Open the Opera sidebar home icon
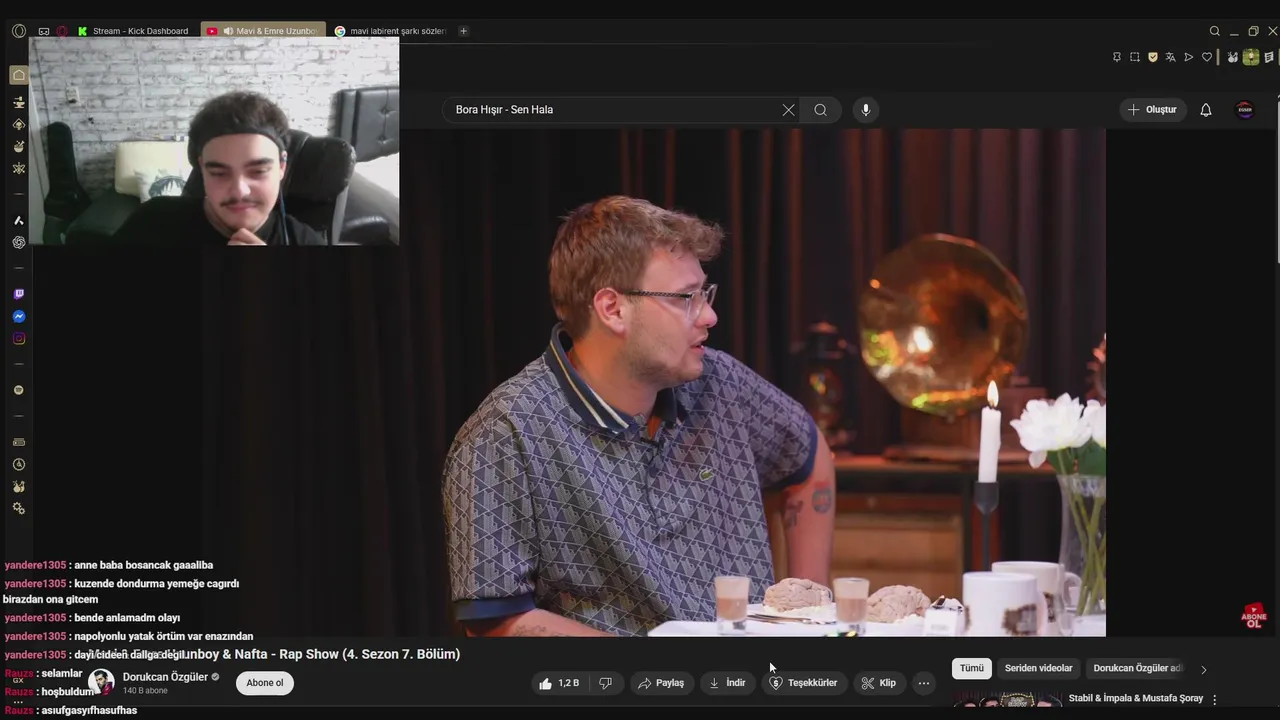 19,75
